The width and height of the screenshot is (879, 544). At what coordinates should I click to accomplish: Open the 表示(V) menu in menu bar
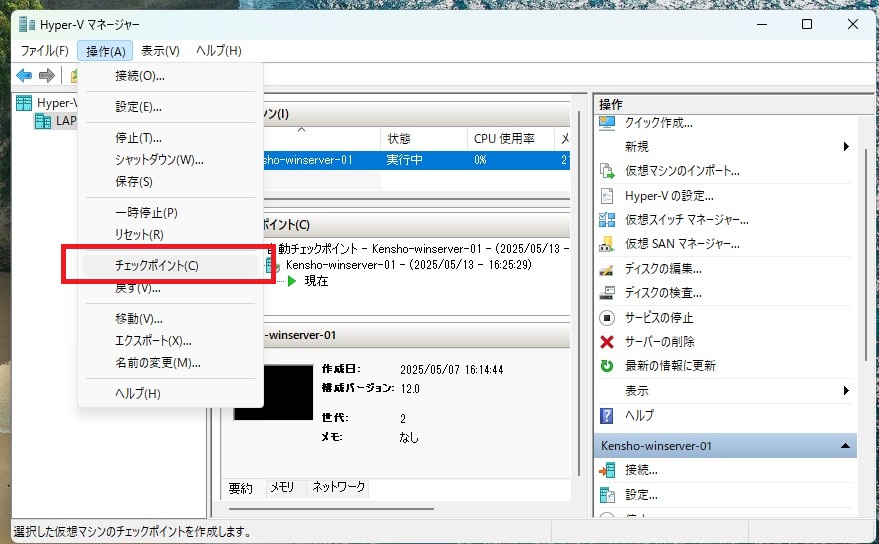point(160,50)
